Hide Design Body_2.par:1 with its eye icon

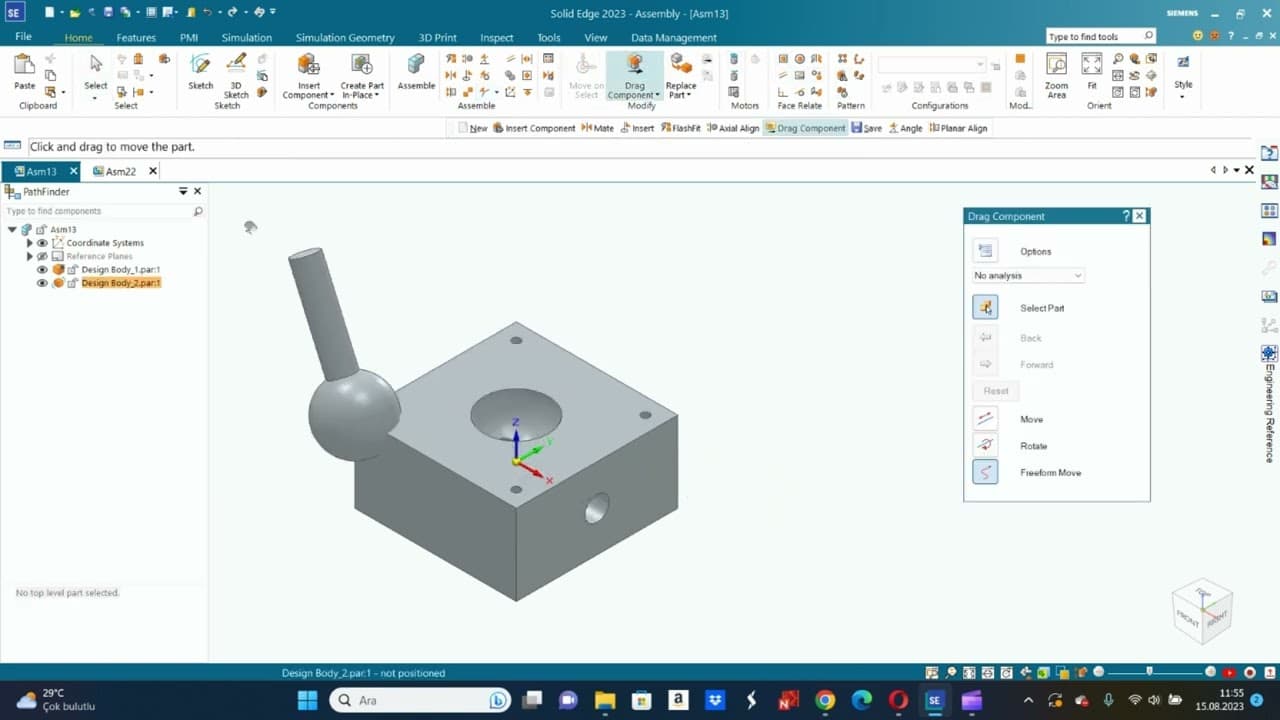tap(42, 283)
